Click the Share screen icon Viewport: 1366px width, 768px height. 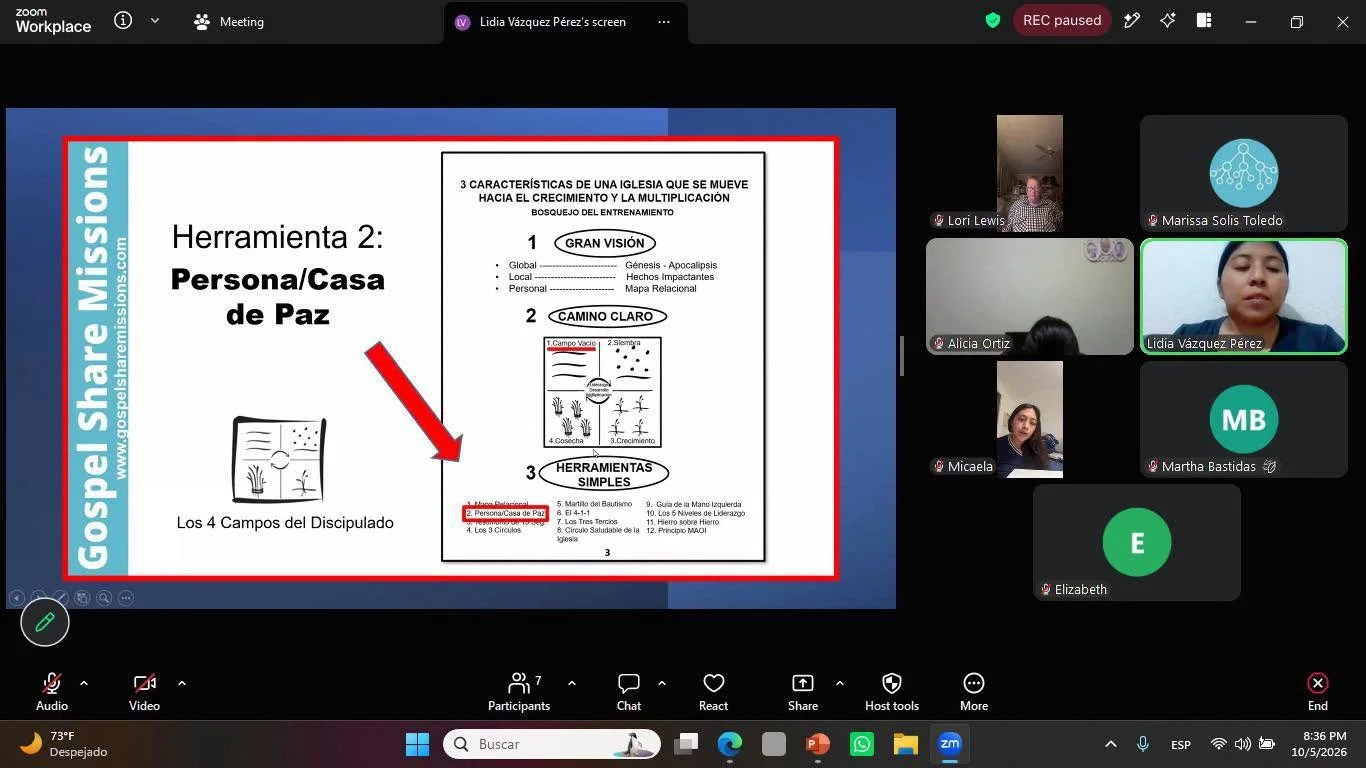(x=803, y=684)
